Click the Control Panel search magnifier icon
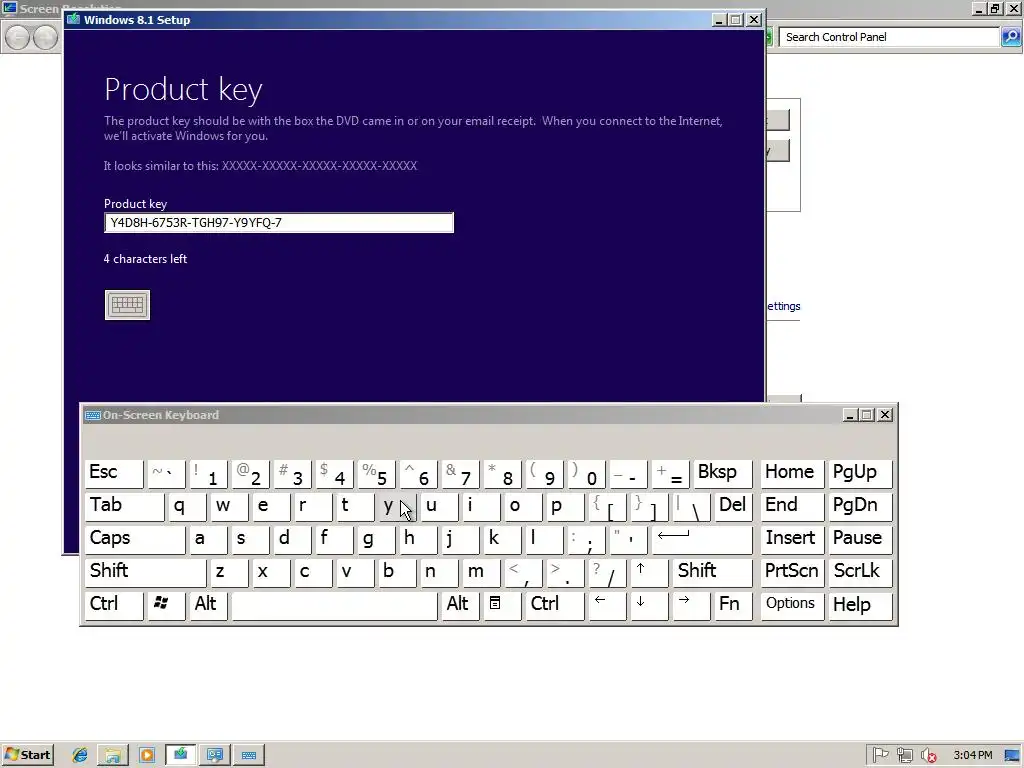Image resolution: width=1024 pixels, height=768 pixels. [x=1010, y=37]
